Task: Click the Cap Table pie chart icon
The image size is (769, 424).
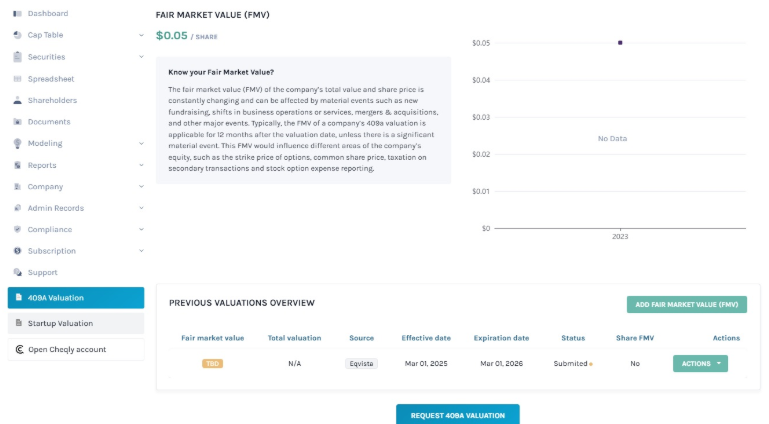Action: pyautogui.click(x=18, y=35)
